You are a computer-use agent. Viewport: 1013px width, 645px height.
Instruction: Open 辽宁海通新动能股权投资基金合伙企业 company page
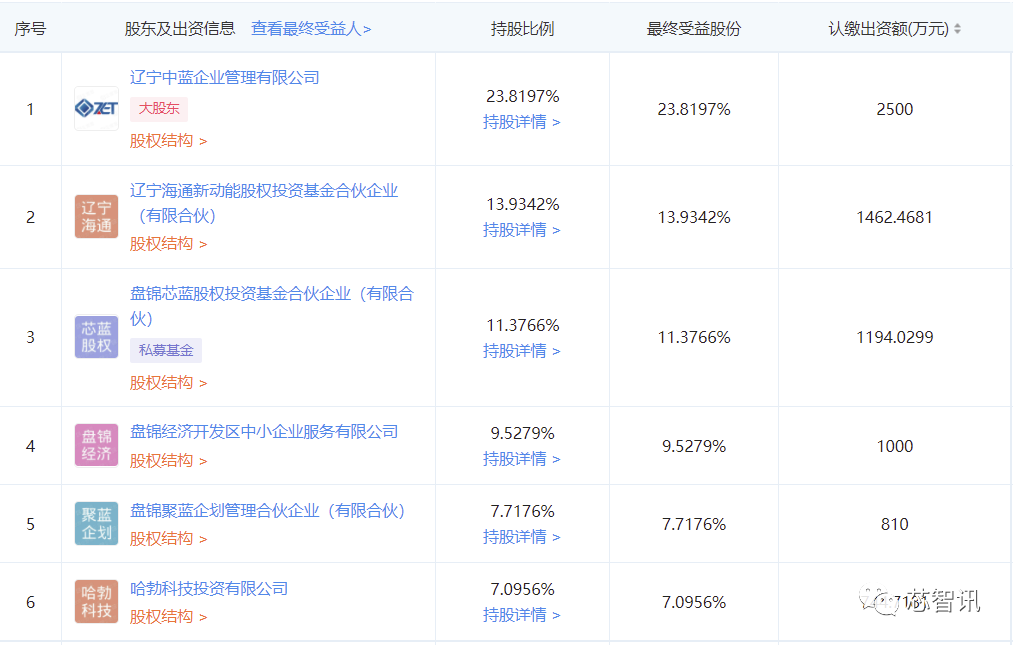pos(264,203)
